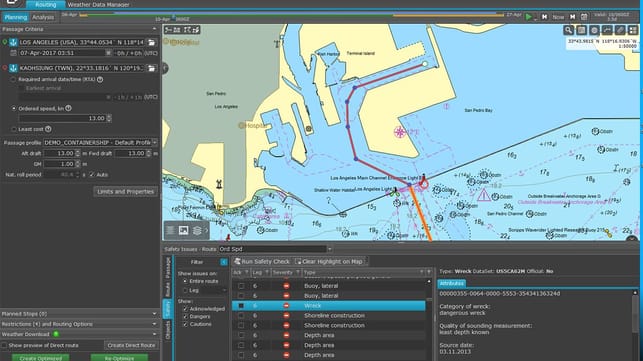Viewport: 643px width, 361px height.
Task: Select the Ordered speed radio button
Action: (14, 108)
